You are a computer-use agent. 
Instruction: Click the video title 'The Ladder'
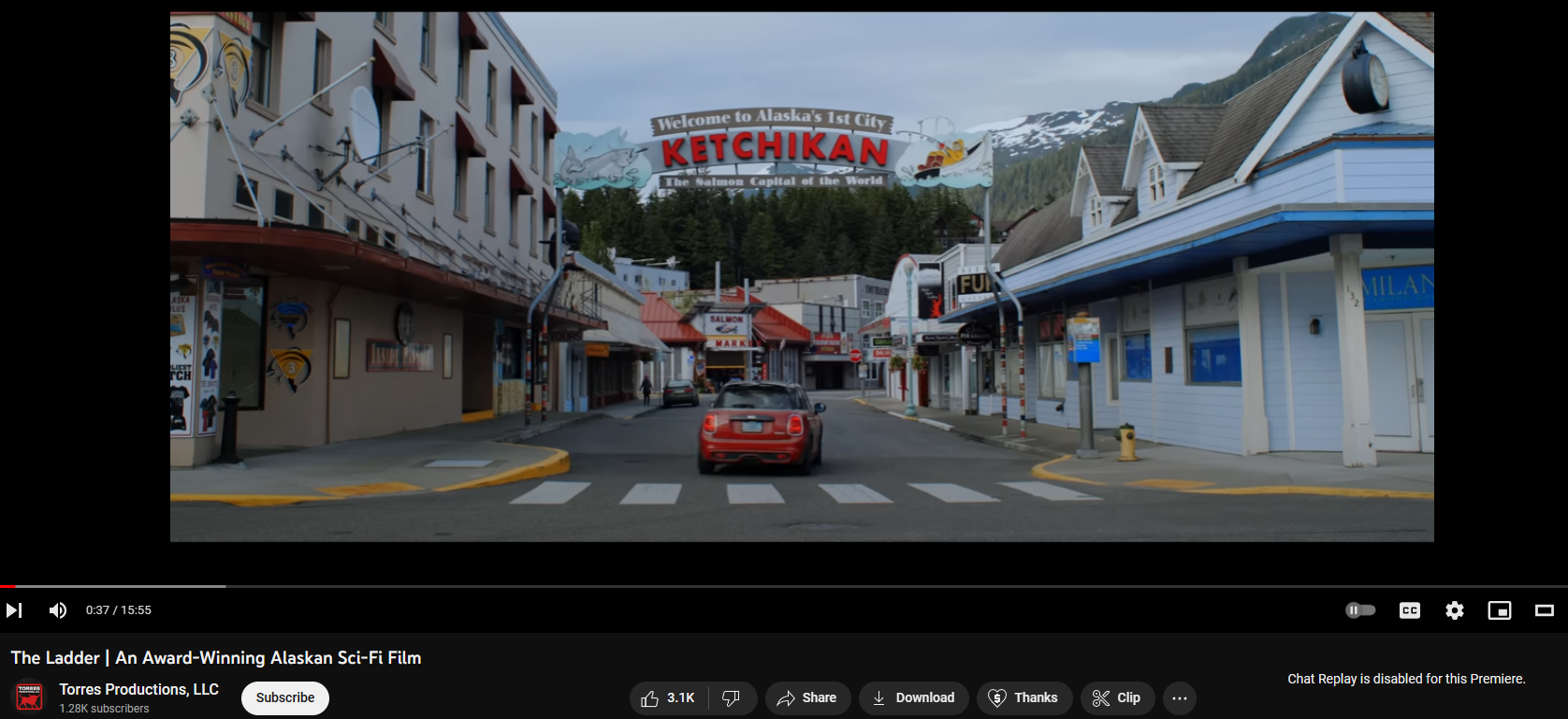click(x=216, y=658)
